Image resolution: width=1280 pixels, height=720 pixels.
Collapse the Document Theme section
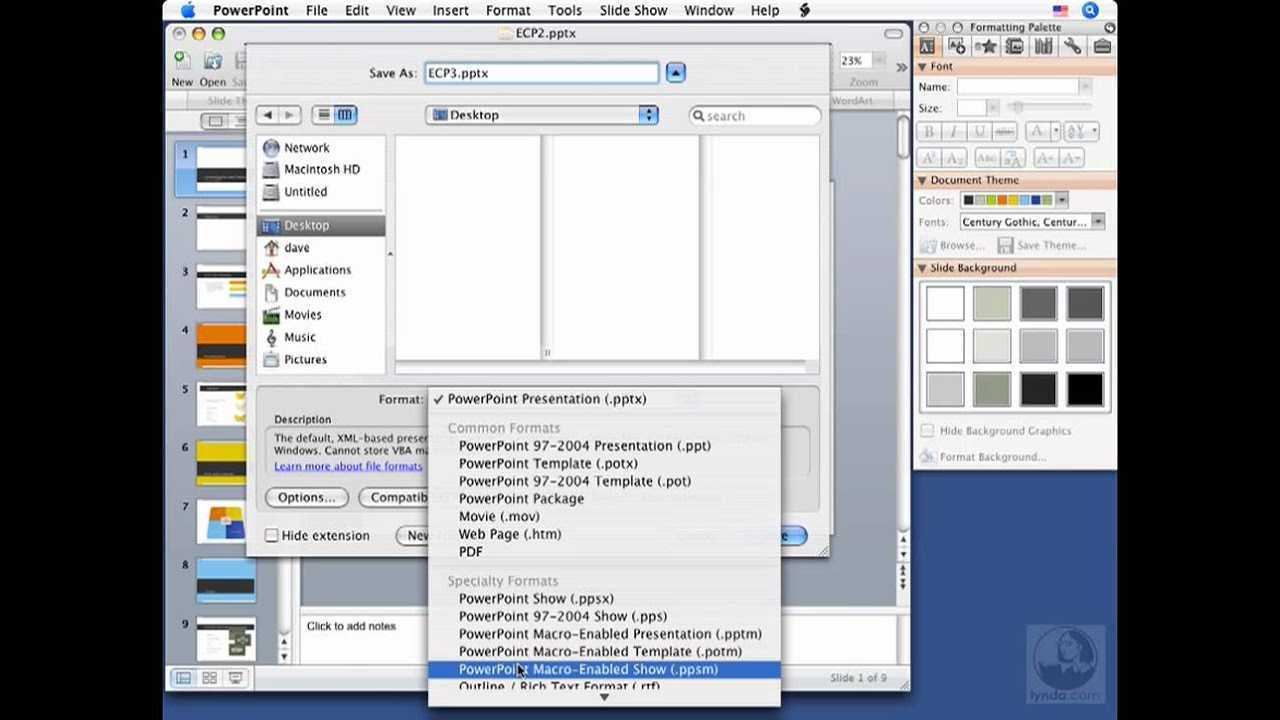(x=923, y=180)
